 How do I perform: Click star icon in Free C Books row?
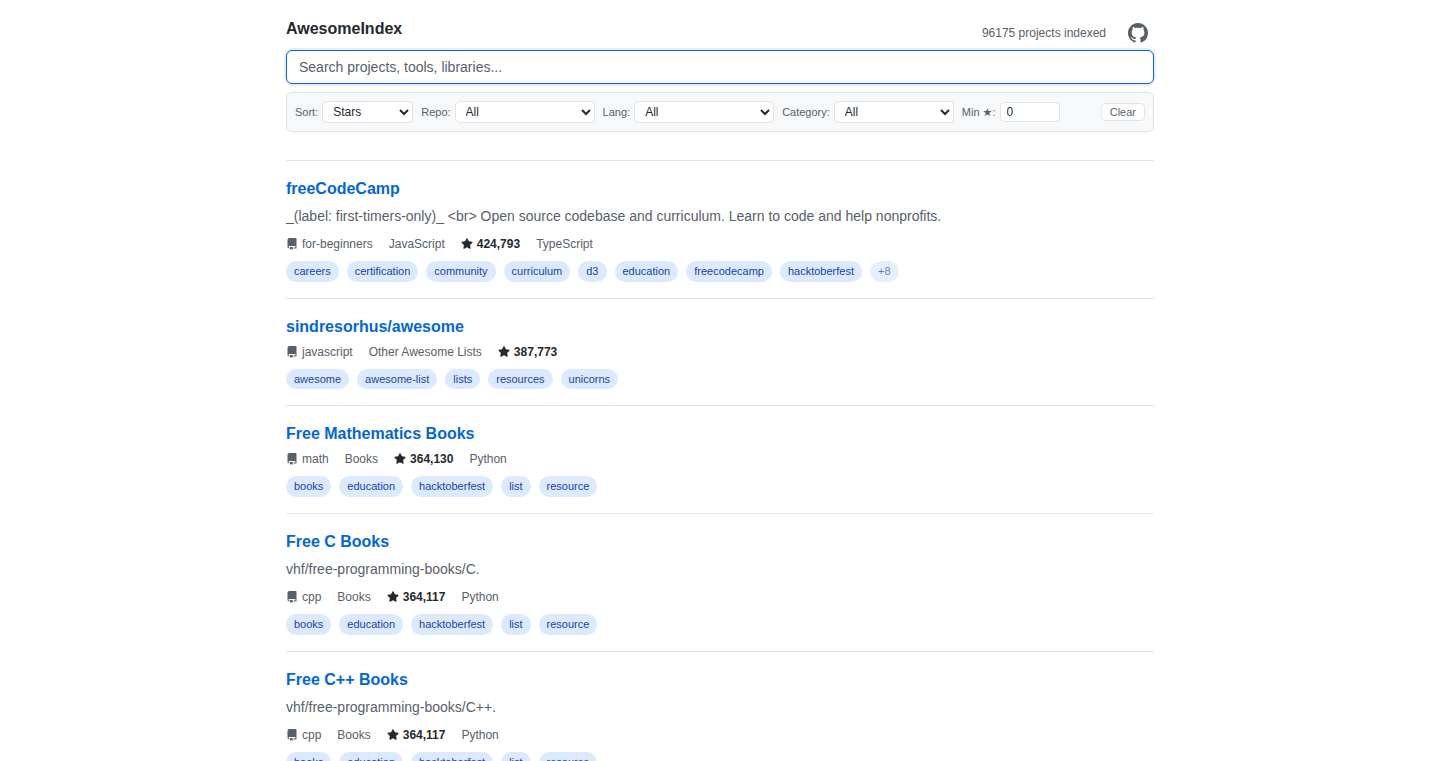(x=393, y=597)
